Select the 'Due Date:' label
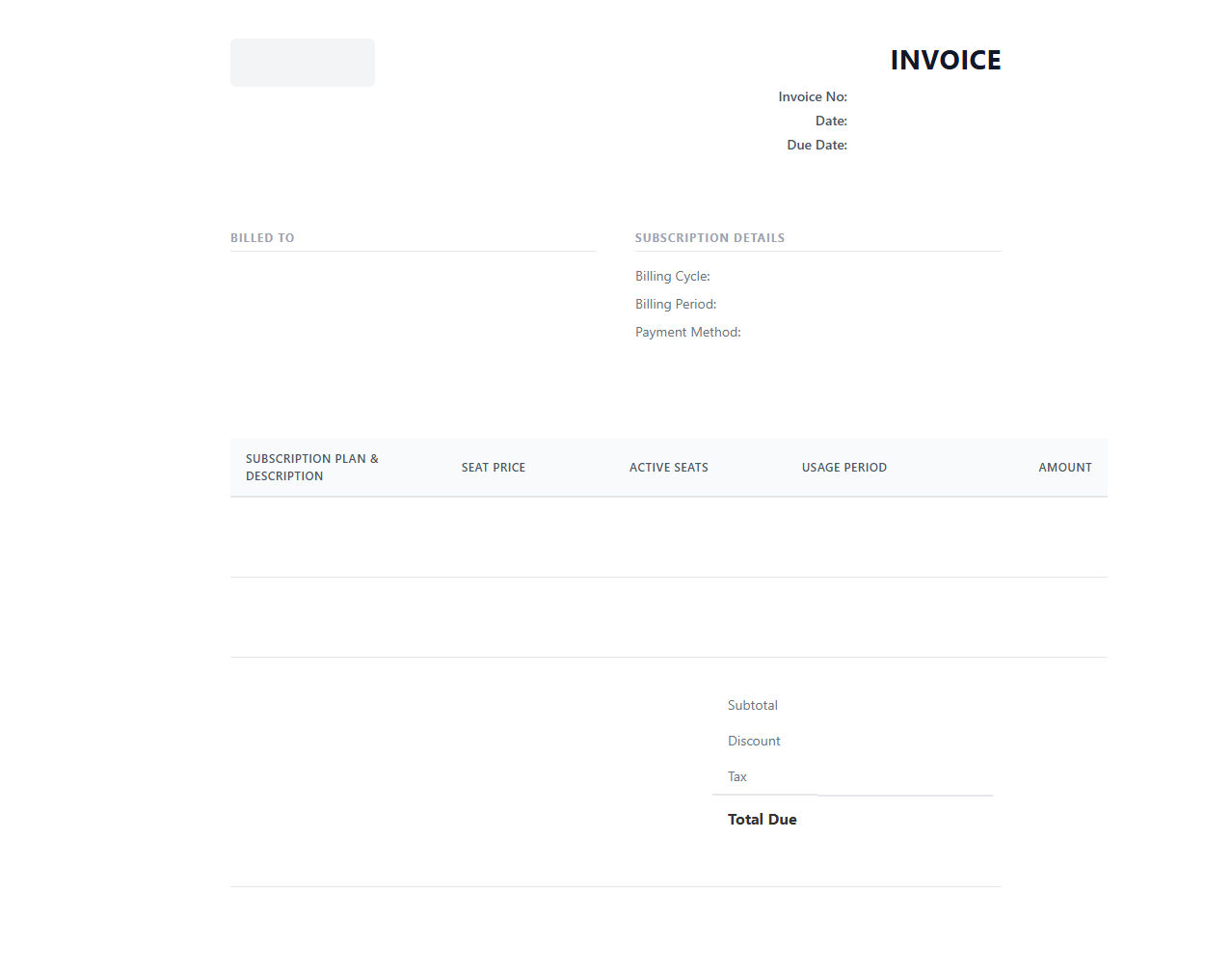Image resolution: width=1232 pixels, height=974 pixels. coord(817,145)
